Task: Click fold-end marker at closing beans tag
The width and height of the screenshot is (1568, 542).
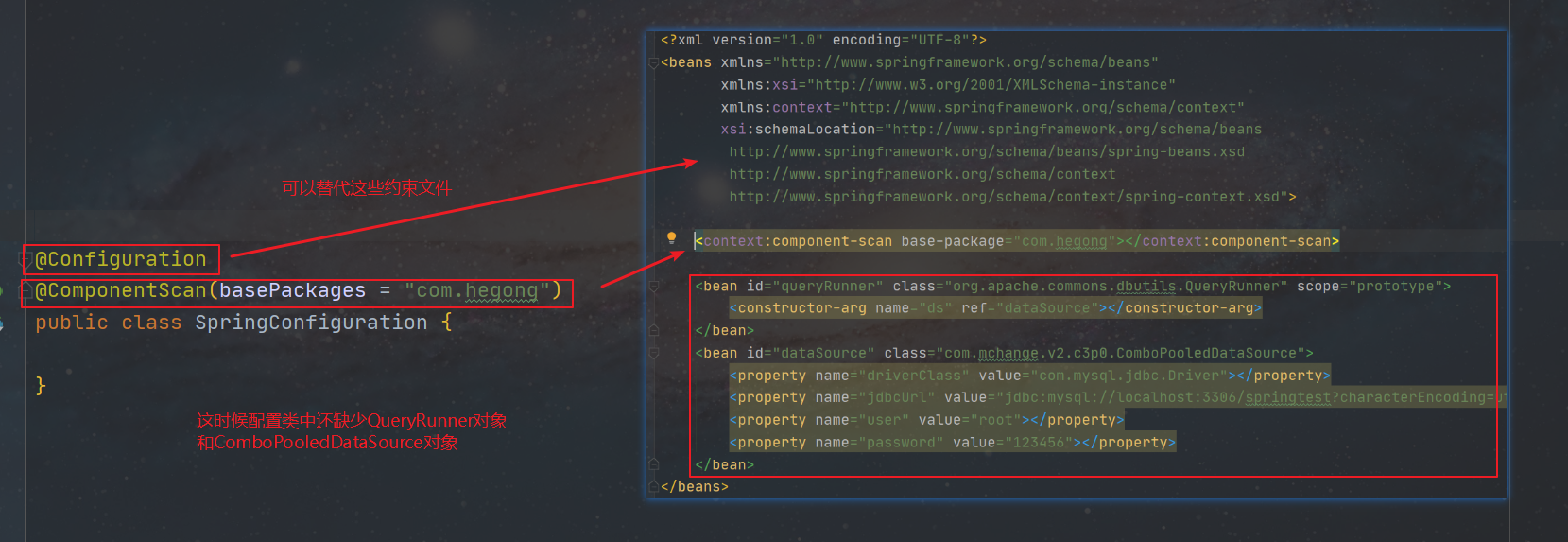Action: 653,487
